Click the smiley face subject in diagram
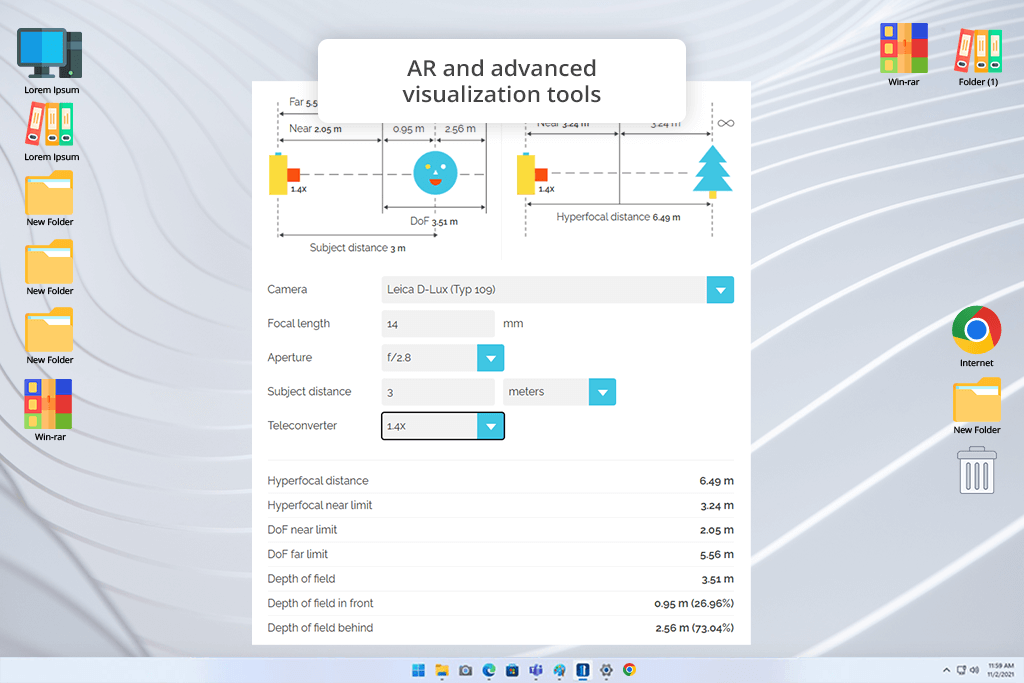The height and width of the screenshot is (683, 1024). pyautogui.click(x=435, y=173)
